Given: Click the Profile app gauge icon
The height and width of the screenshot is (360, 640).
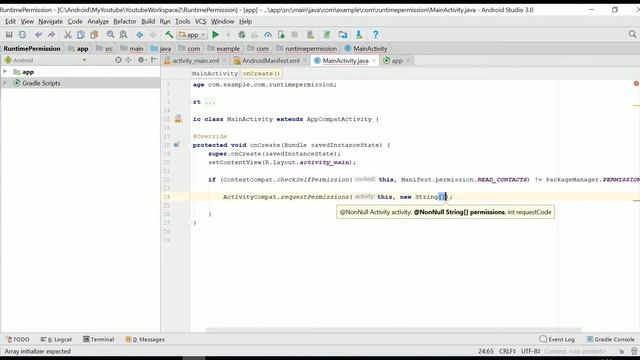Looking at the screenshot, I should (268, 35).
